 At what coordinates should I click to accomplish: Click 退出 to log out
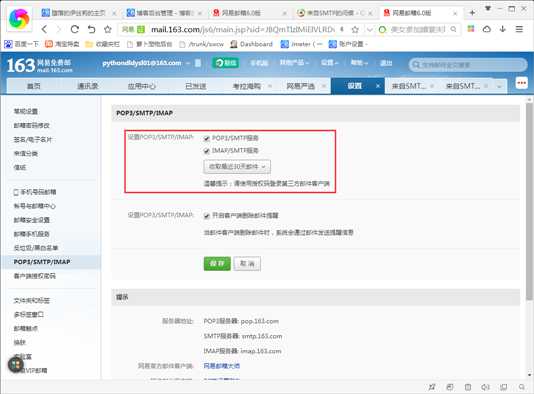(386, 63)
